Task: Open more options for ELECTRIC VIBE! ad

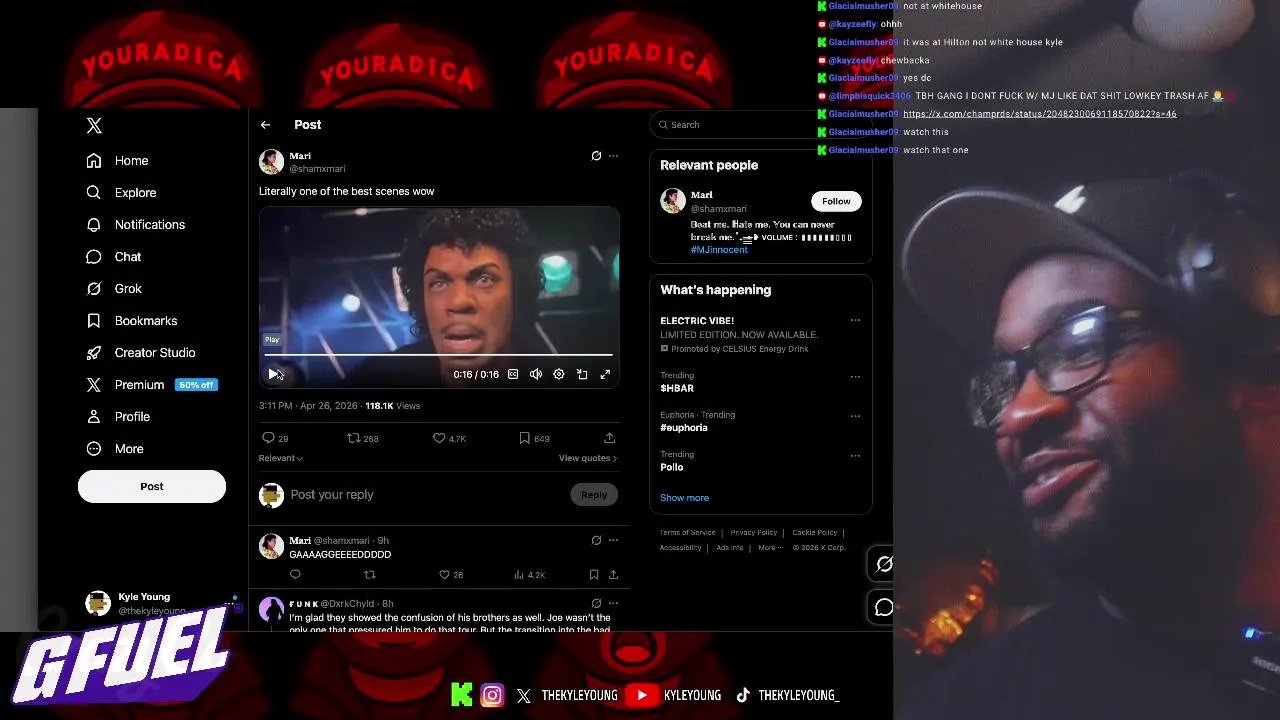Action: 855,321
